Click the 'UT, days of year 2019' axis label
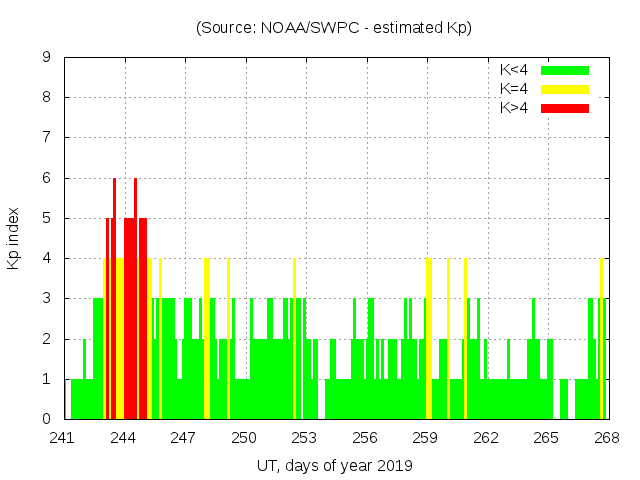Viewport: 640px width, 480px height. [334, 465]
